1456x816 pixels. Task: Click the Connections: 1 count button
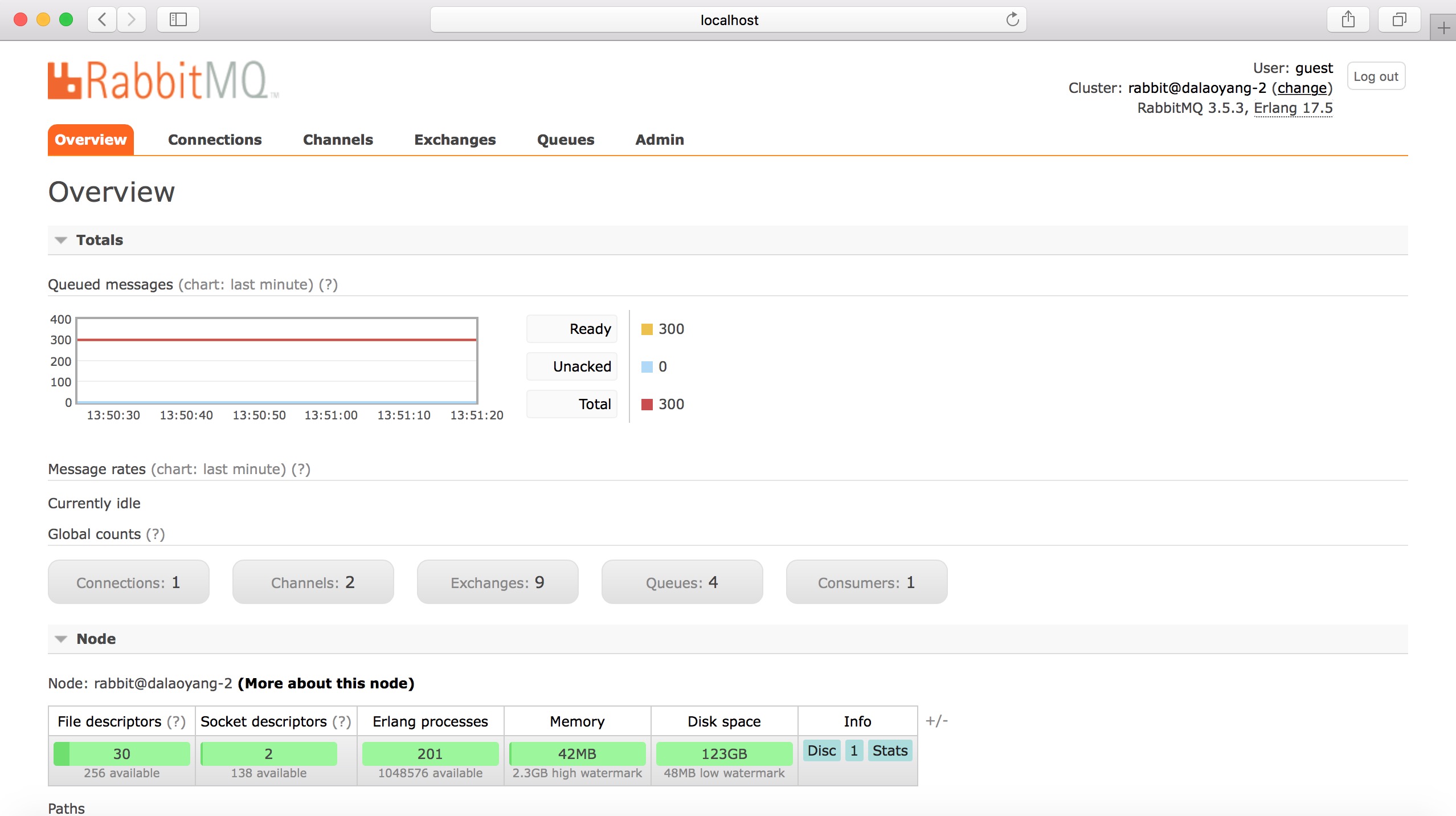tap(129, 582)
